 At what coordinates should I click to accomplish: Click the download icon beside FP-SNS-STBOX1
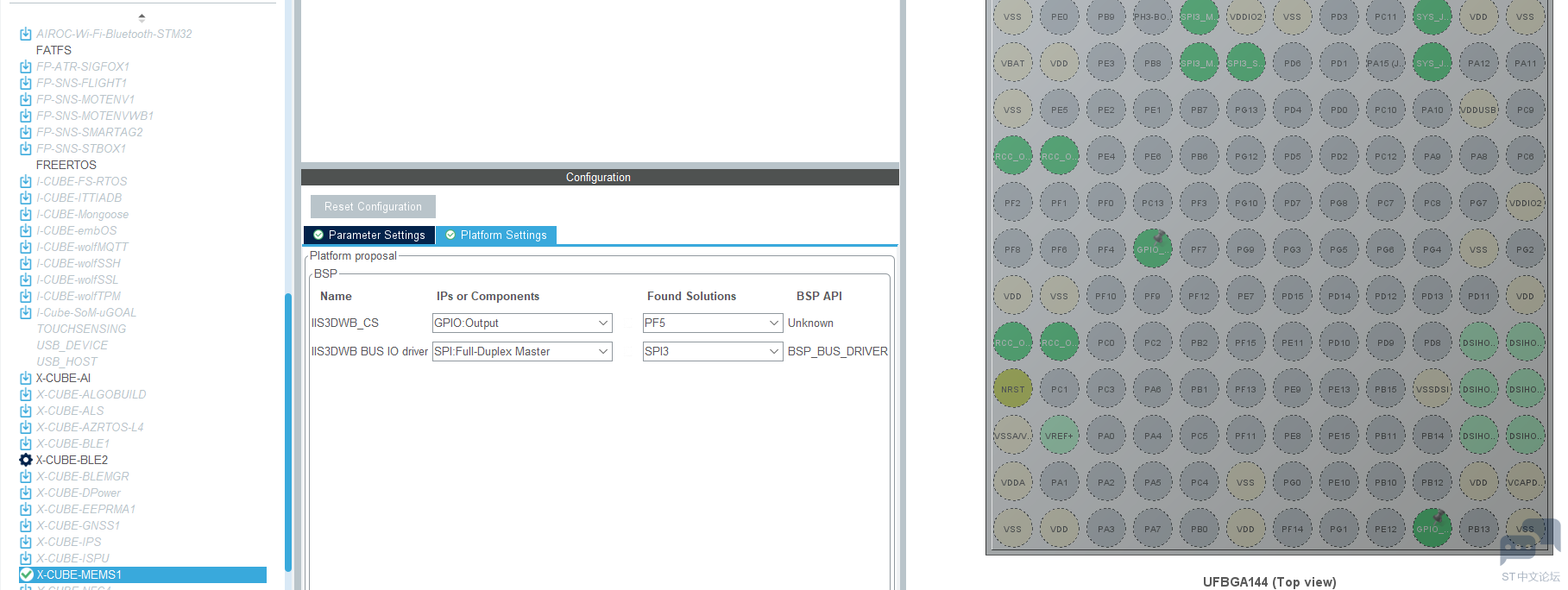(26, 148)
